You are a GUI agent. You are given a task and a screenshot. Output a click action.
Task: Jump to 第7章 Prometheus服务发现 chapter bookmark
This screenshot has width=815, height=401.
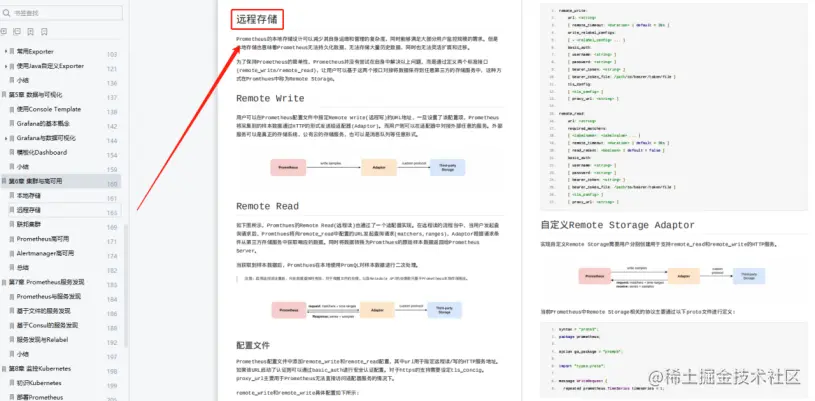coord(46,282)
